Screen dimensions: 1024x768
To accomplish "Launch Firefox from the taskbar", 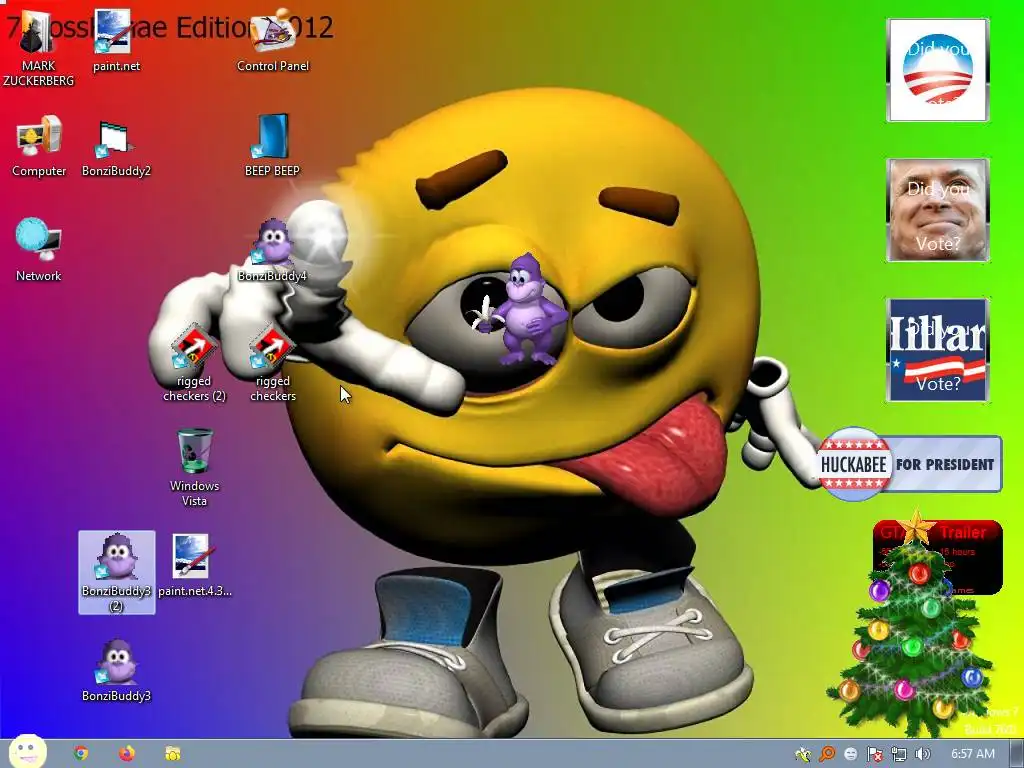I will pyautogui.click(x=127, y=754).
